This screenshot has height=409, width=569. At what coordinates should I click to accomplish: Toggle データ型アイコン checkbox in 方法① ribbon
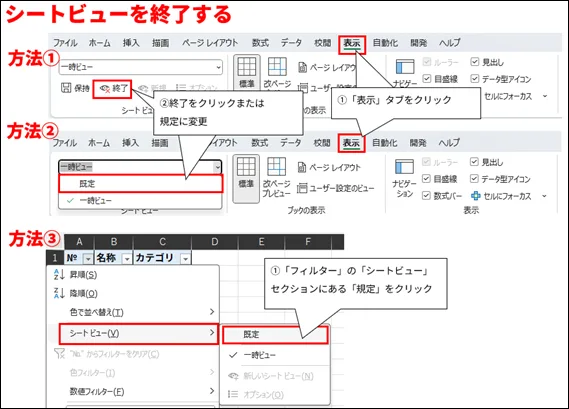[474, 78]
